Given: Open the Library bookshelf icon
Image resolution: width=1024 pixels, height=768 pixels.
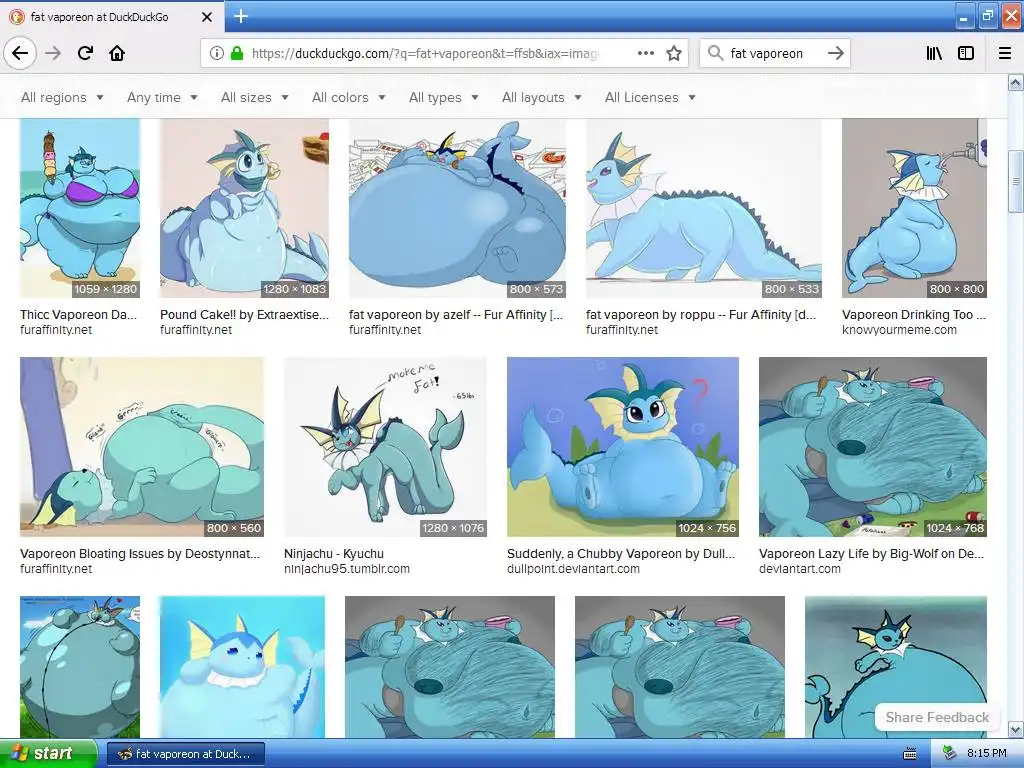Looking at the screenshot, I should tap(934, 54).
